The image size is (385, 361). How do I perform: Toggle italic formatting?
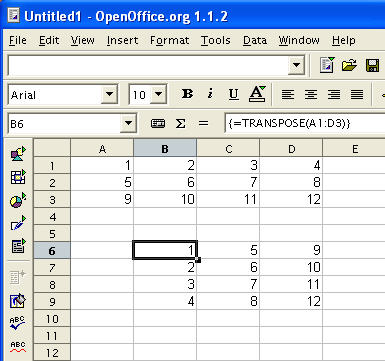(210, 94)
